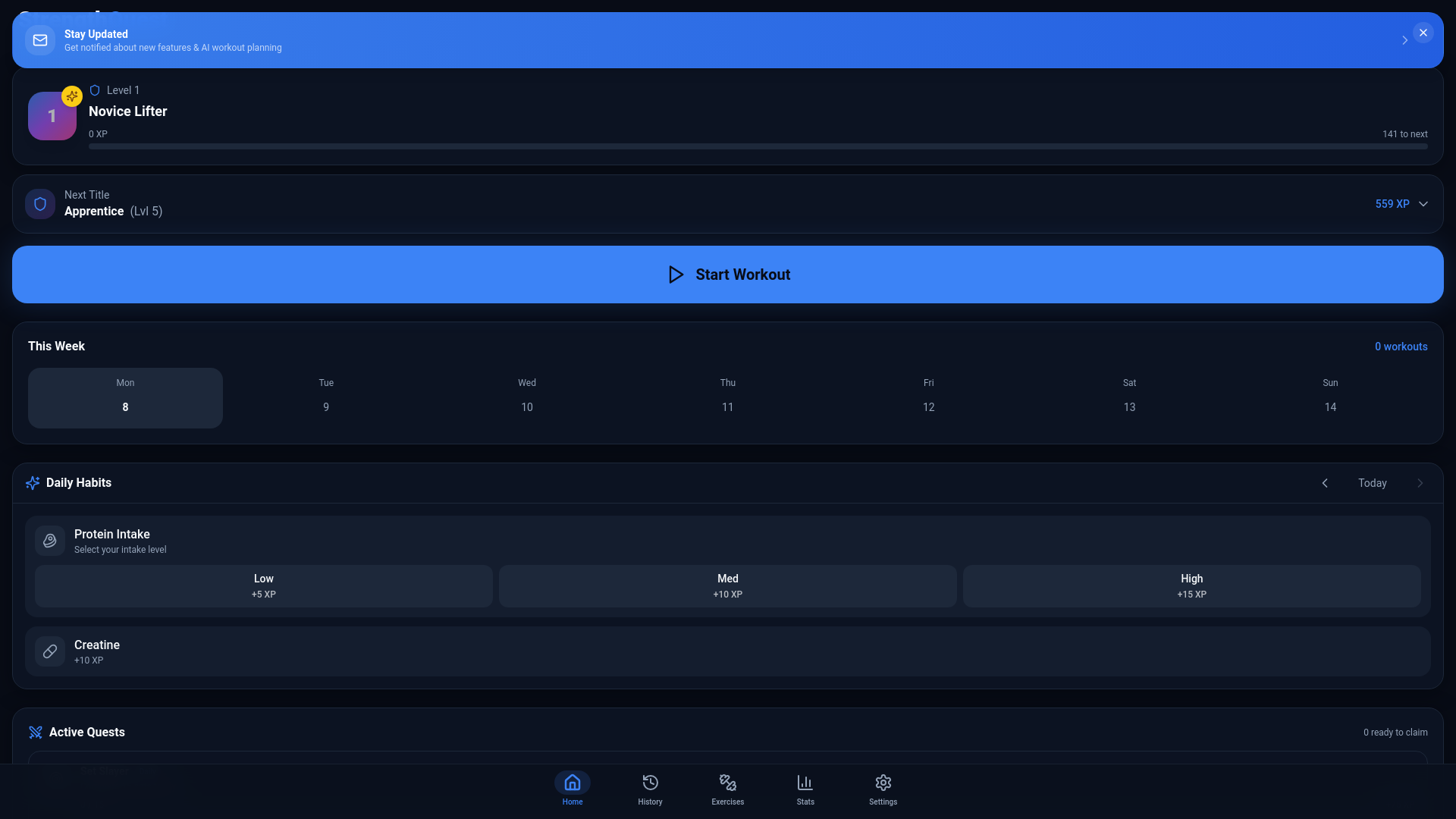1456x819 pixels.
Task: Select the Med protein intake level
Action: (x=727, y=585)
